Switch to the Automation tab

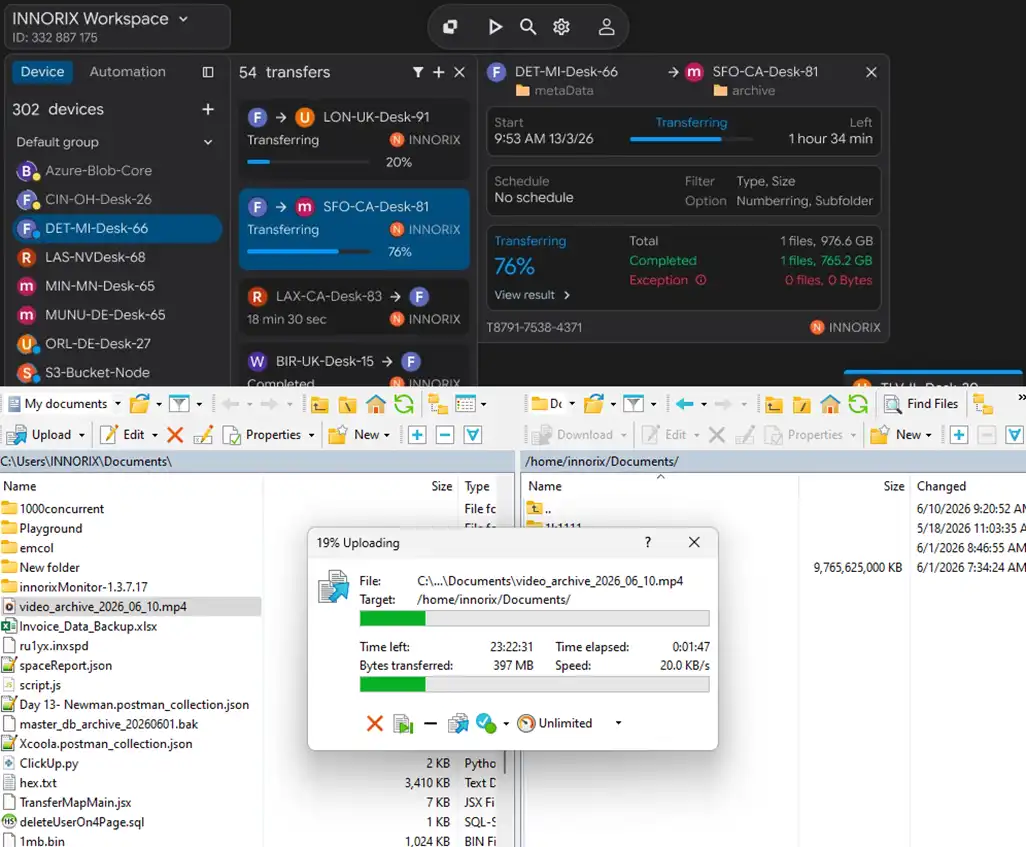128,72
